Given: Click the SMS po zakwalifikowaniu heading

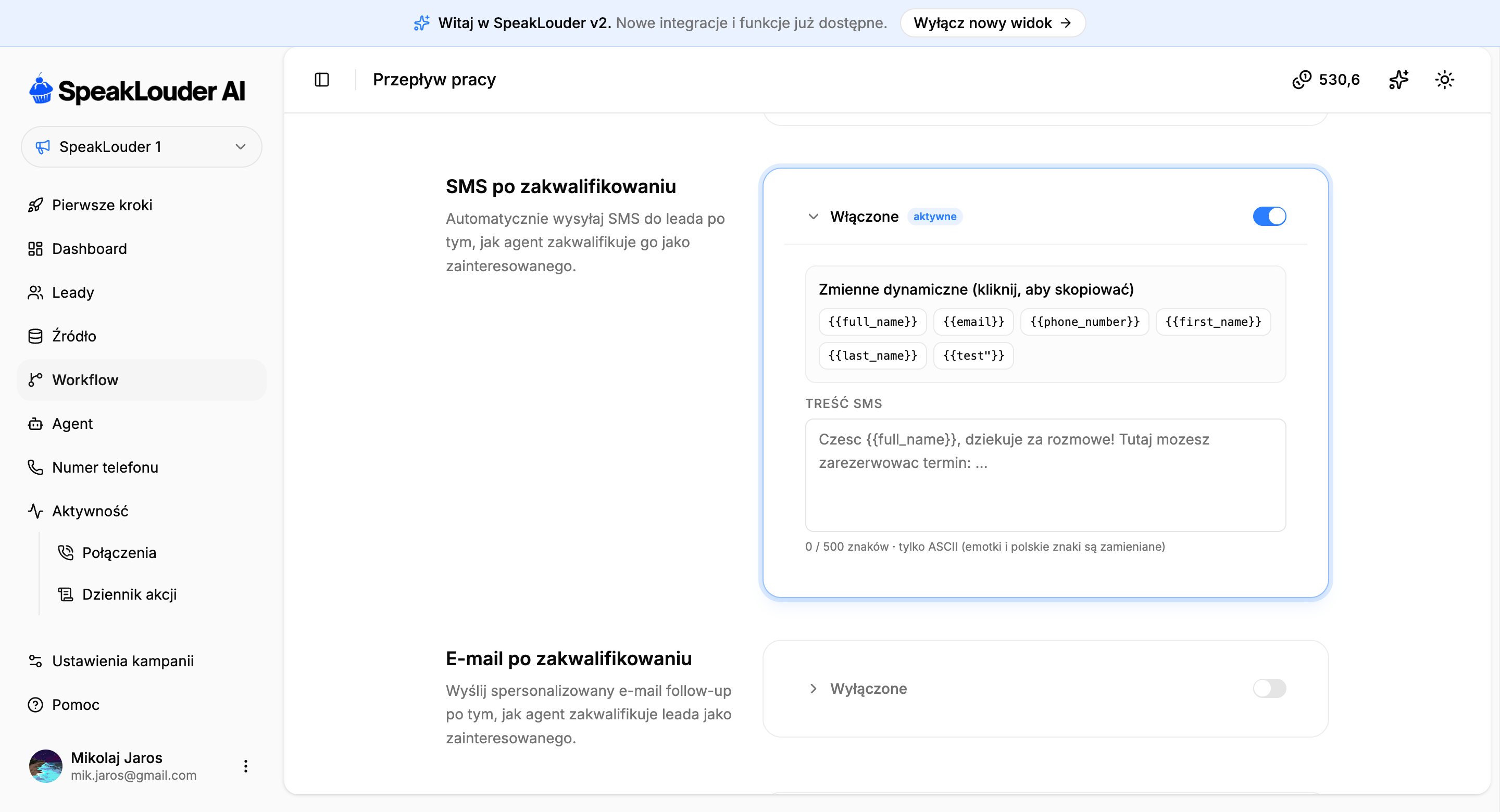Looking at the screenshot, I should click(561, 187).
